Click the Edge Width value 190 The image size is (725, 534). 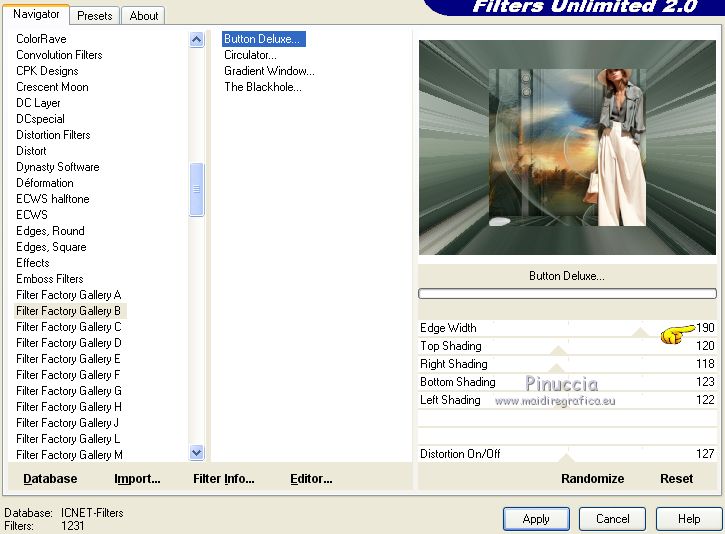(705, 328)
